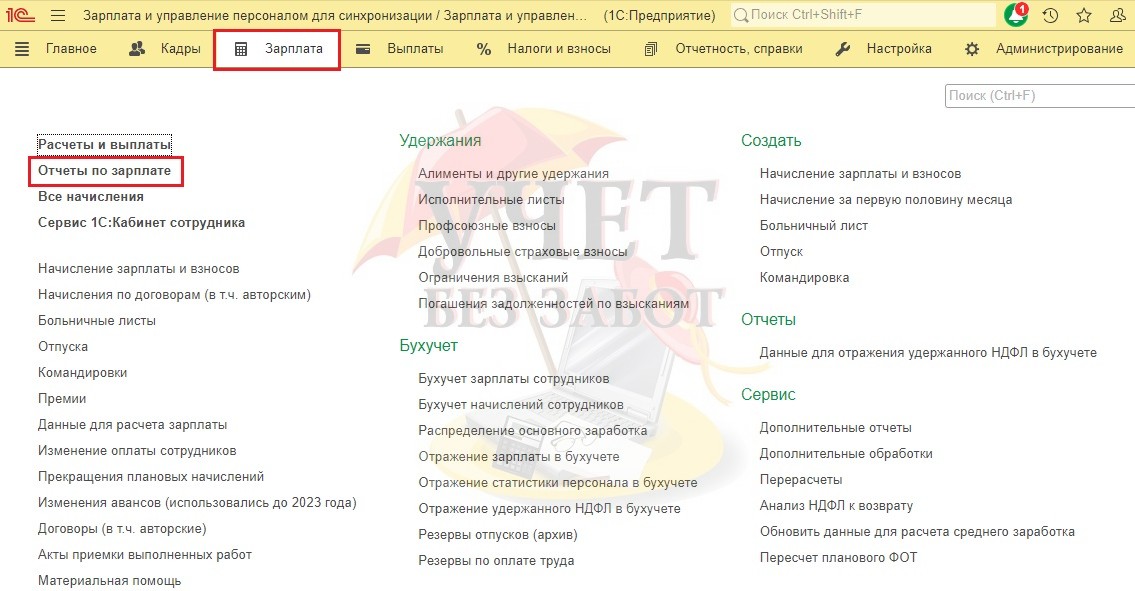Open the Главное section
1135x591 pixels.
click(x=71, y=49)
